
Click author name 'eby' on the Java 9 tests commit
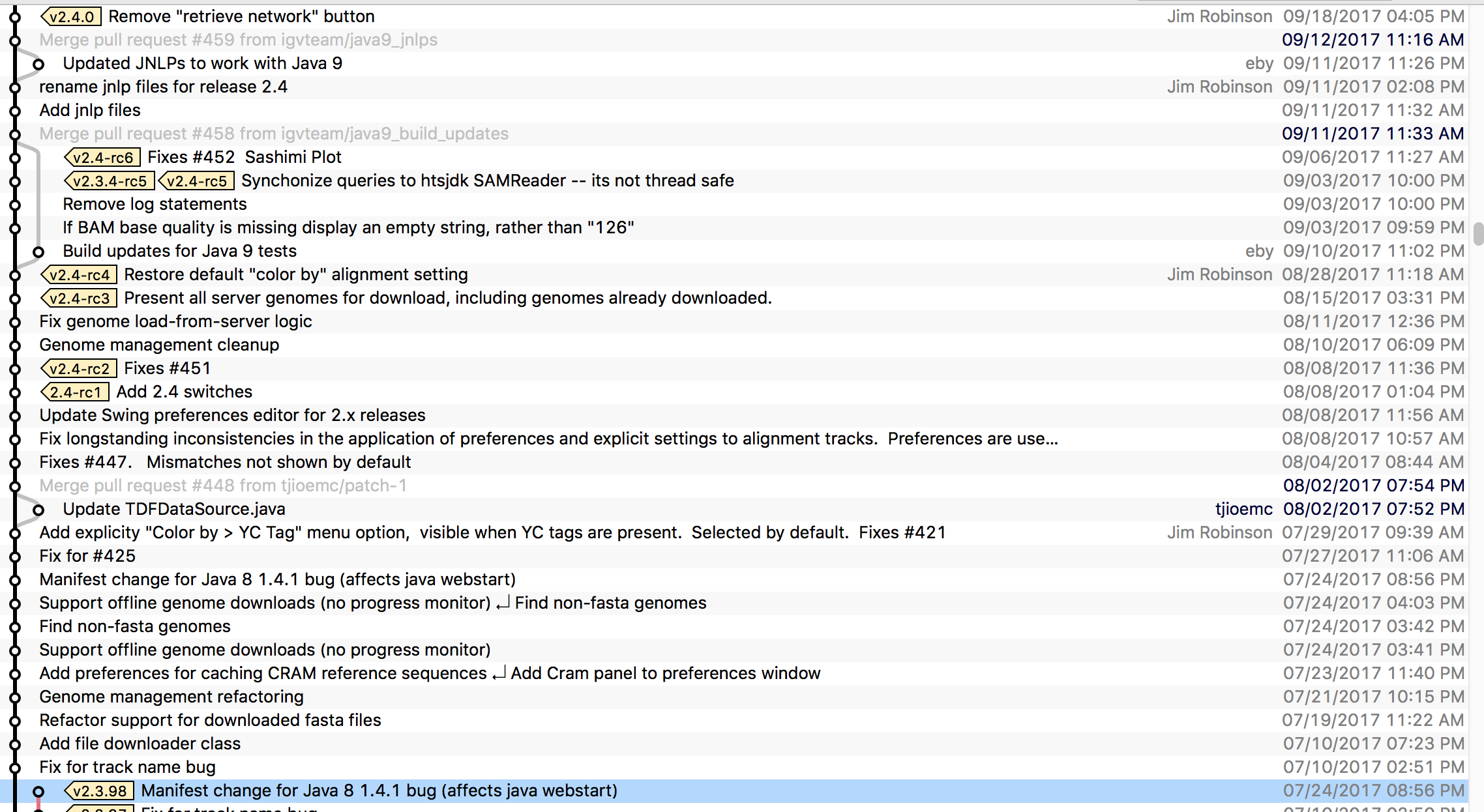tap(1258, 251)
